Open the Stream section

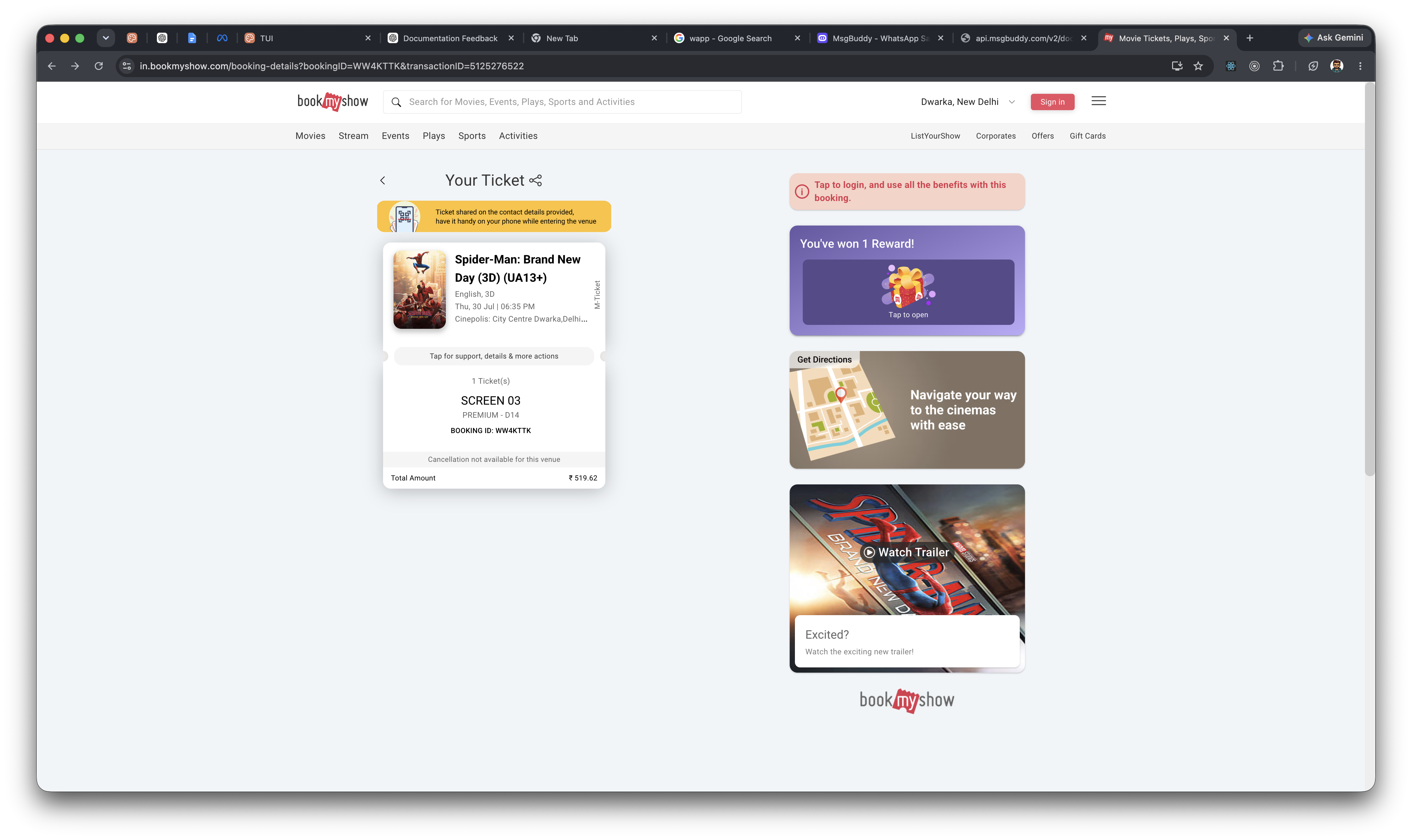tap(354, 136)
